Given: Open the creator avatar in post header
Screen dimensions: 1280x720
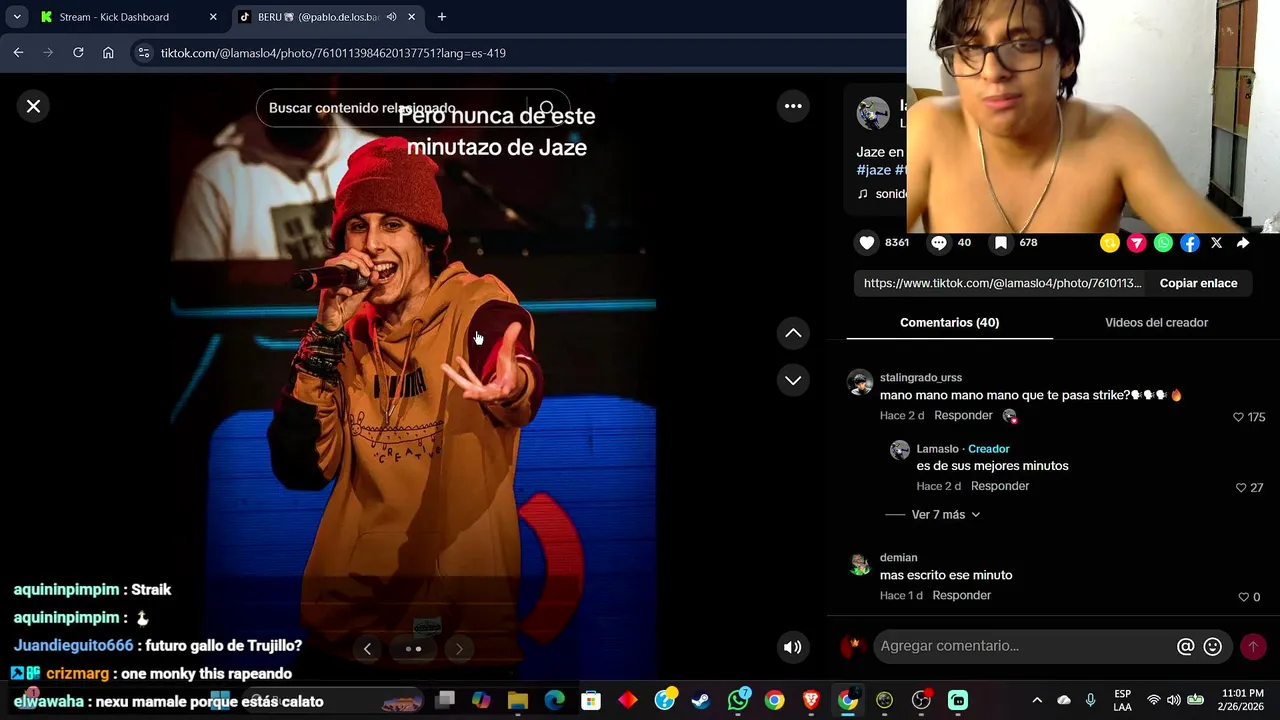Looking at the screenshot, I should tap(873, 113).
